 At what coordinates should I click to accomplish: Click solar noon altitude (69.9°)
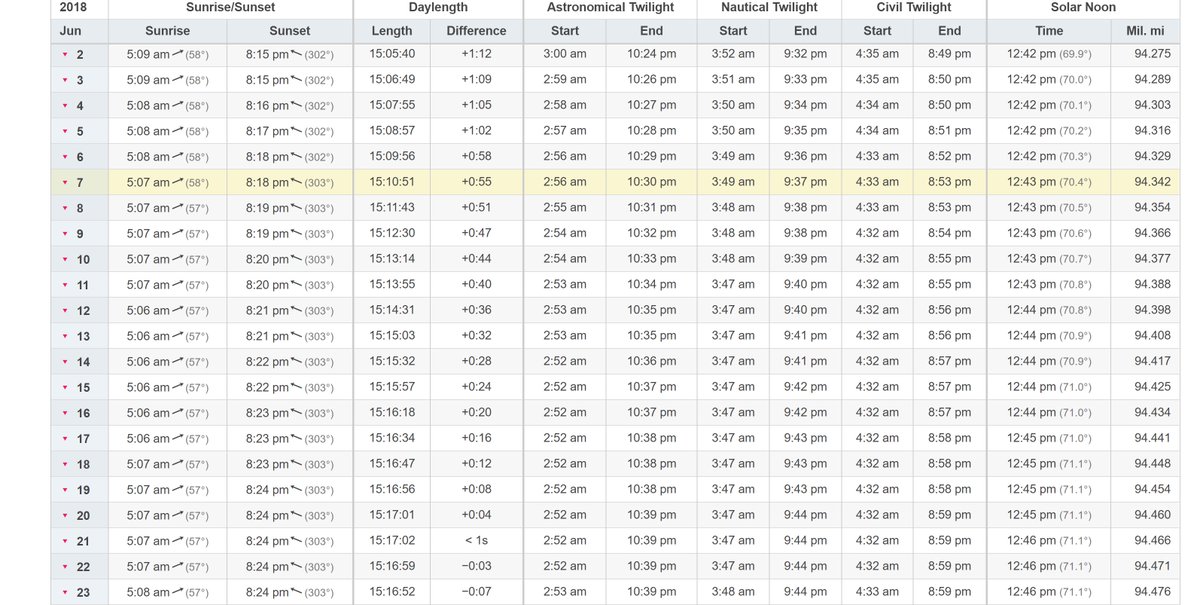[1075, 54]
